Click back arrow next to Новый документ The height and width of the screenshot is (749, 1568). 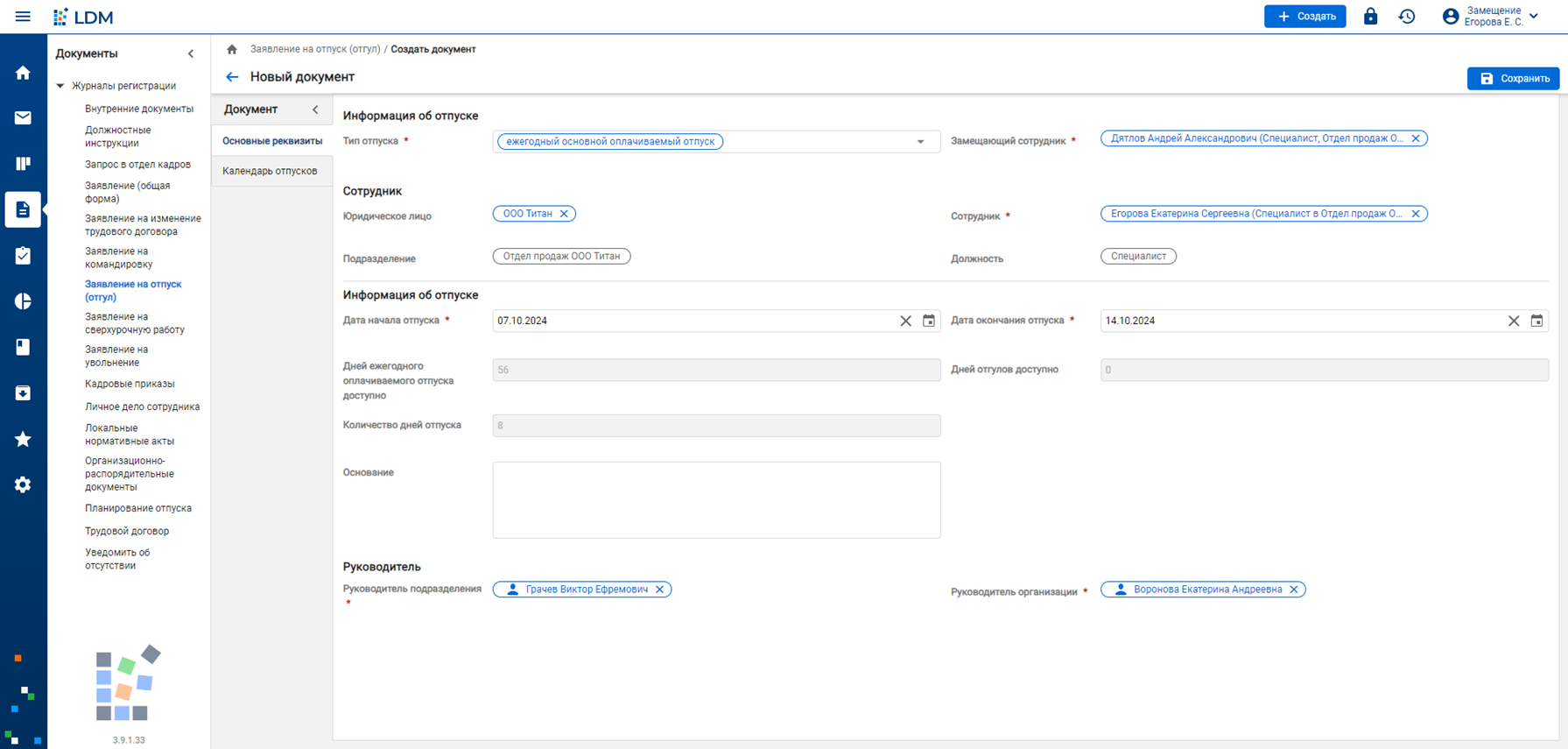point(232,77)
